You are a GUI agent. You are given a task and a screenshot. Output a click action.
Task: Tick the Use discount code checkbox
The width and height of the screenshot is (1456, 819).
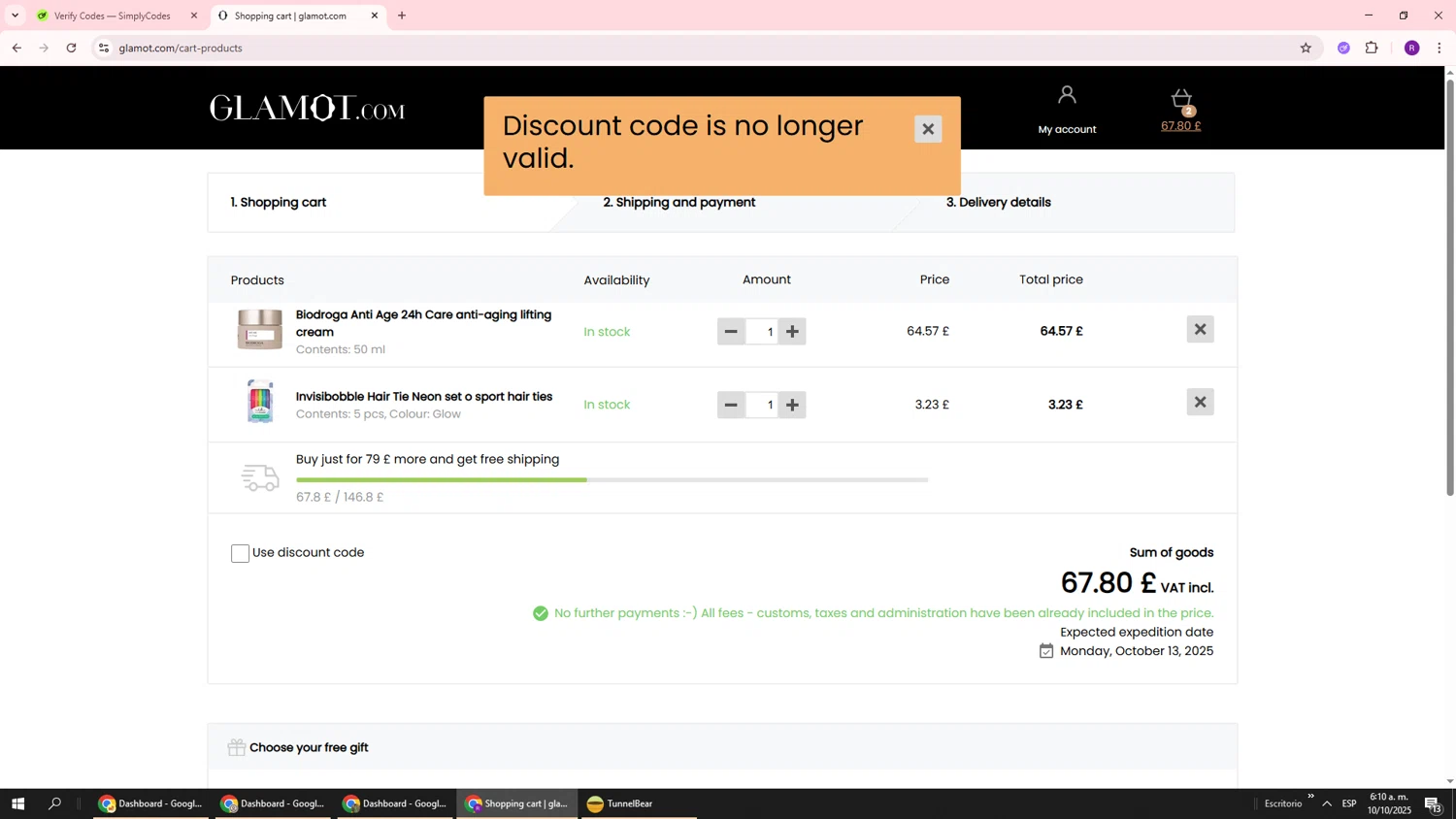pos(240,553)
